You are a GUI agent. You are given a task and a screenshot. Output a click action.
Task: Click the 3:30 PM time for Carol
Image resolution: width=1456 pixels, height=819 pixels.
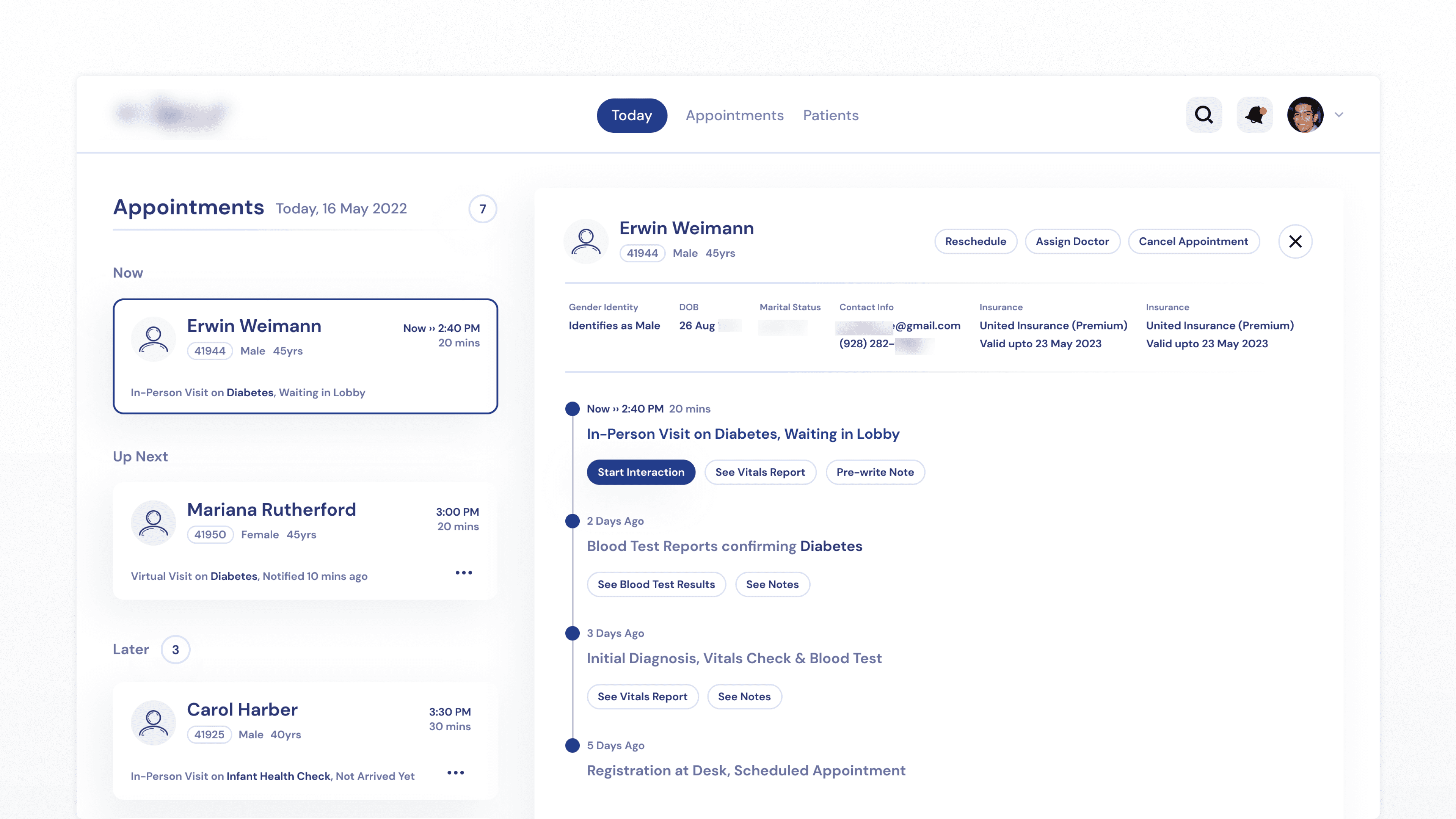click(x=450, y=712)
